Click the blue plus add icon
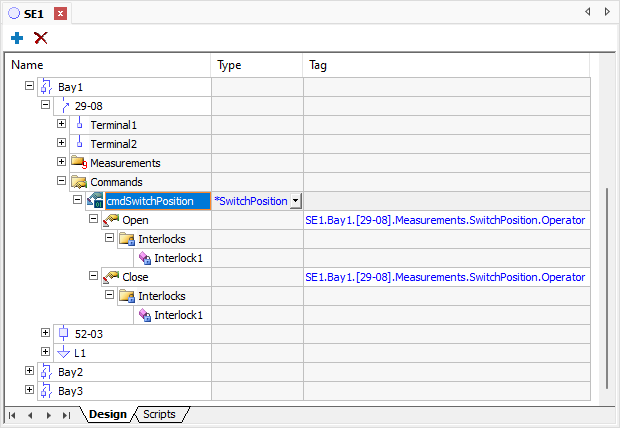This screenshot has width=620, height=428. point(17,38)
